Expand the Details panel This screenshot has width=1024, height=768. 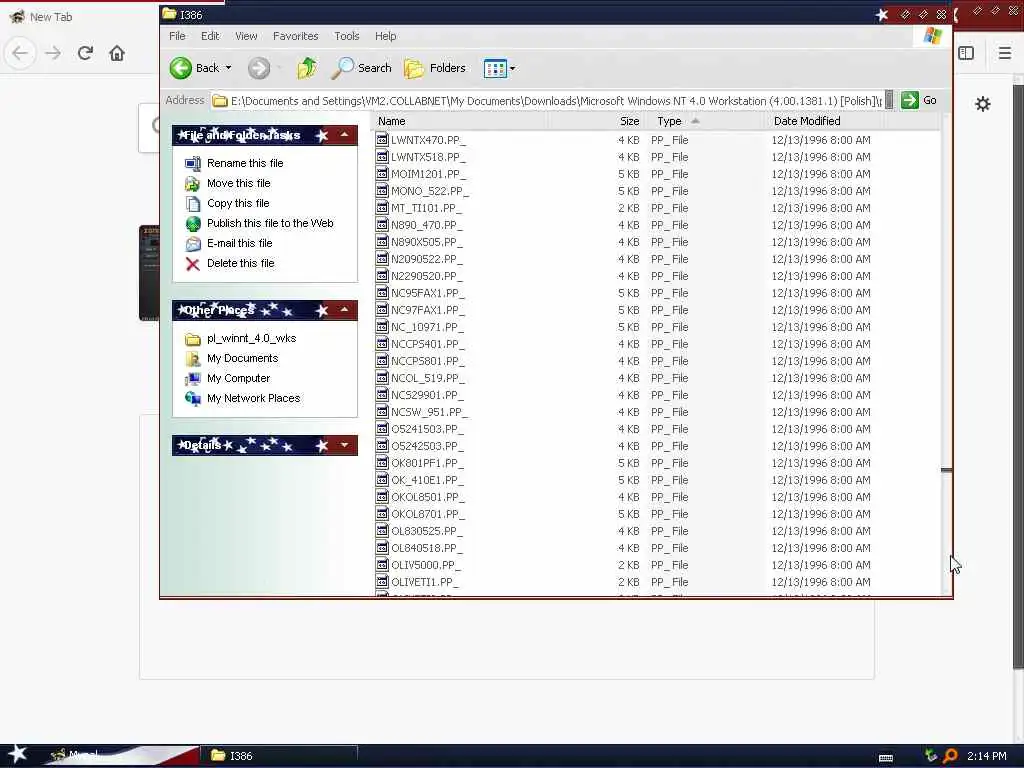pos(344,445)
